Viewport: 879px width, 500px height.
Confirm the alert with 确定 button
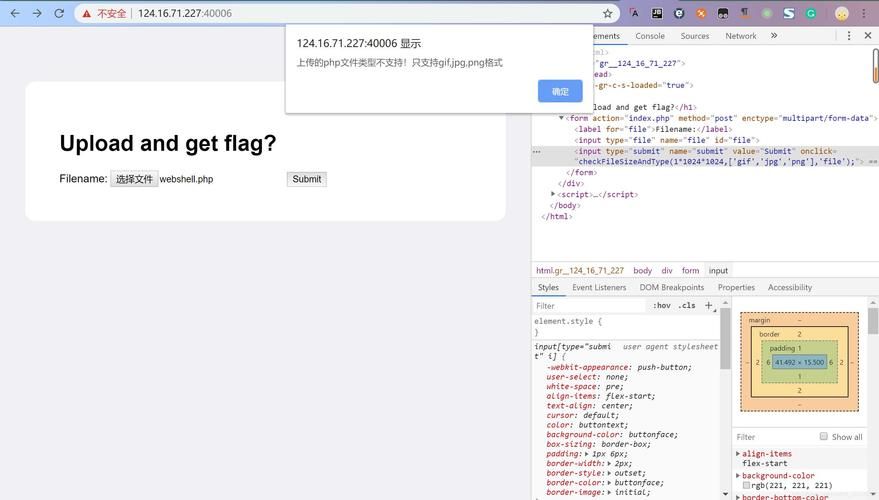pyautogui.click(x=560, y=91)
